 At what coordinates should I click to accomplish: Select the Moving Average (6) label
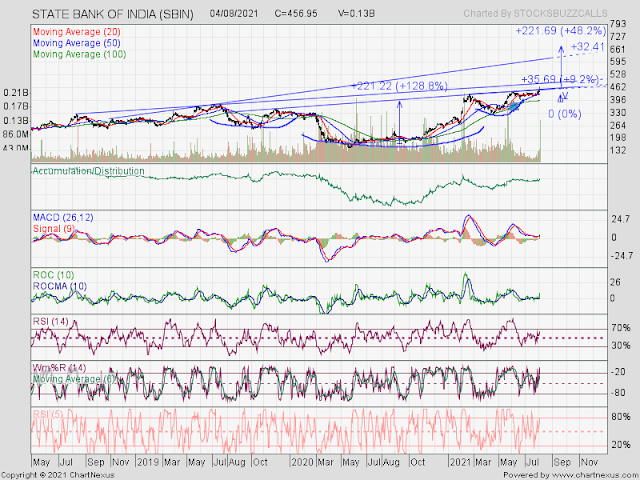point(74,379)
